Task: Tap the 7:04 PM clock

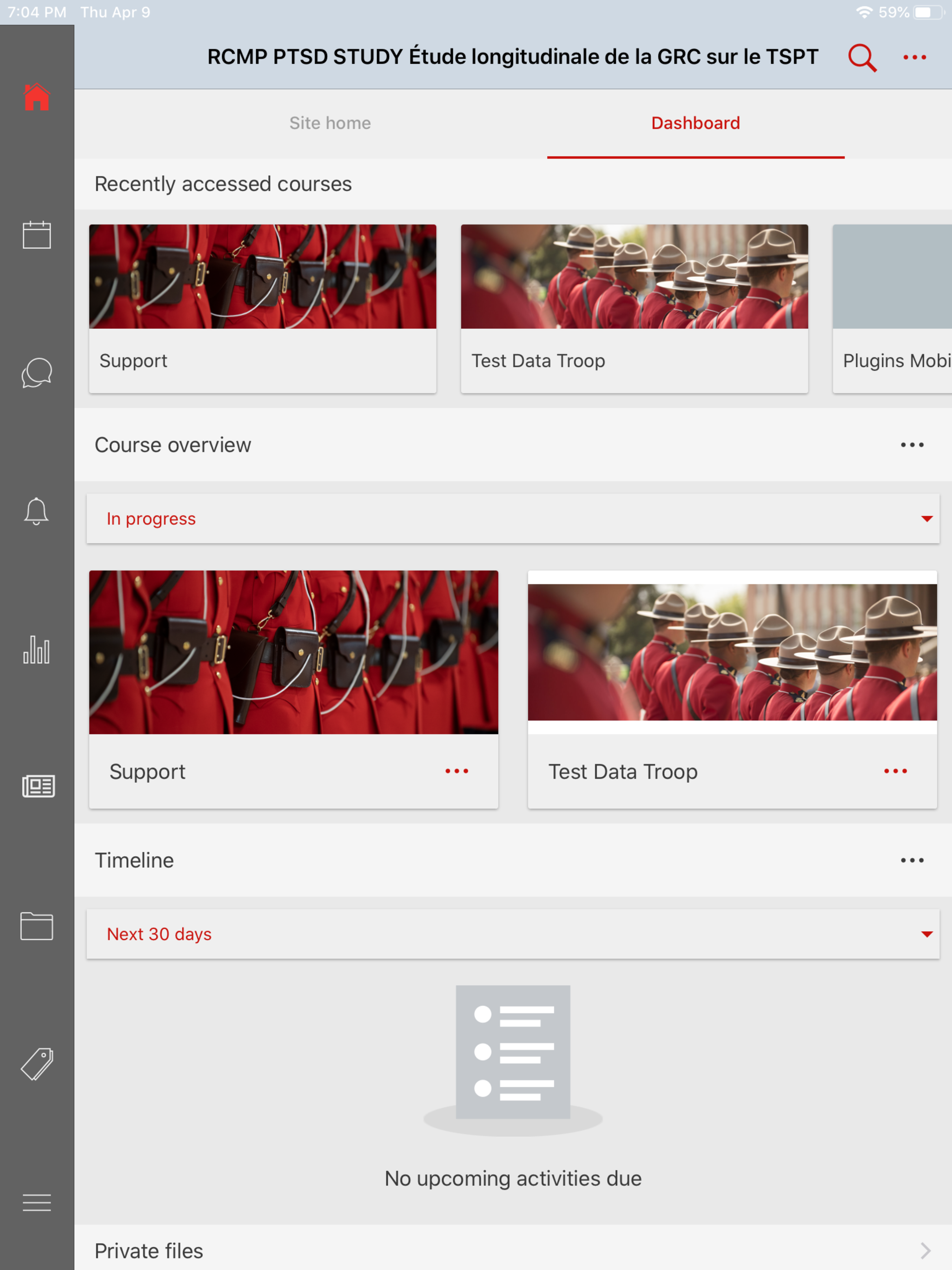Action: [37, 12]
